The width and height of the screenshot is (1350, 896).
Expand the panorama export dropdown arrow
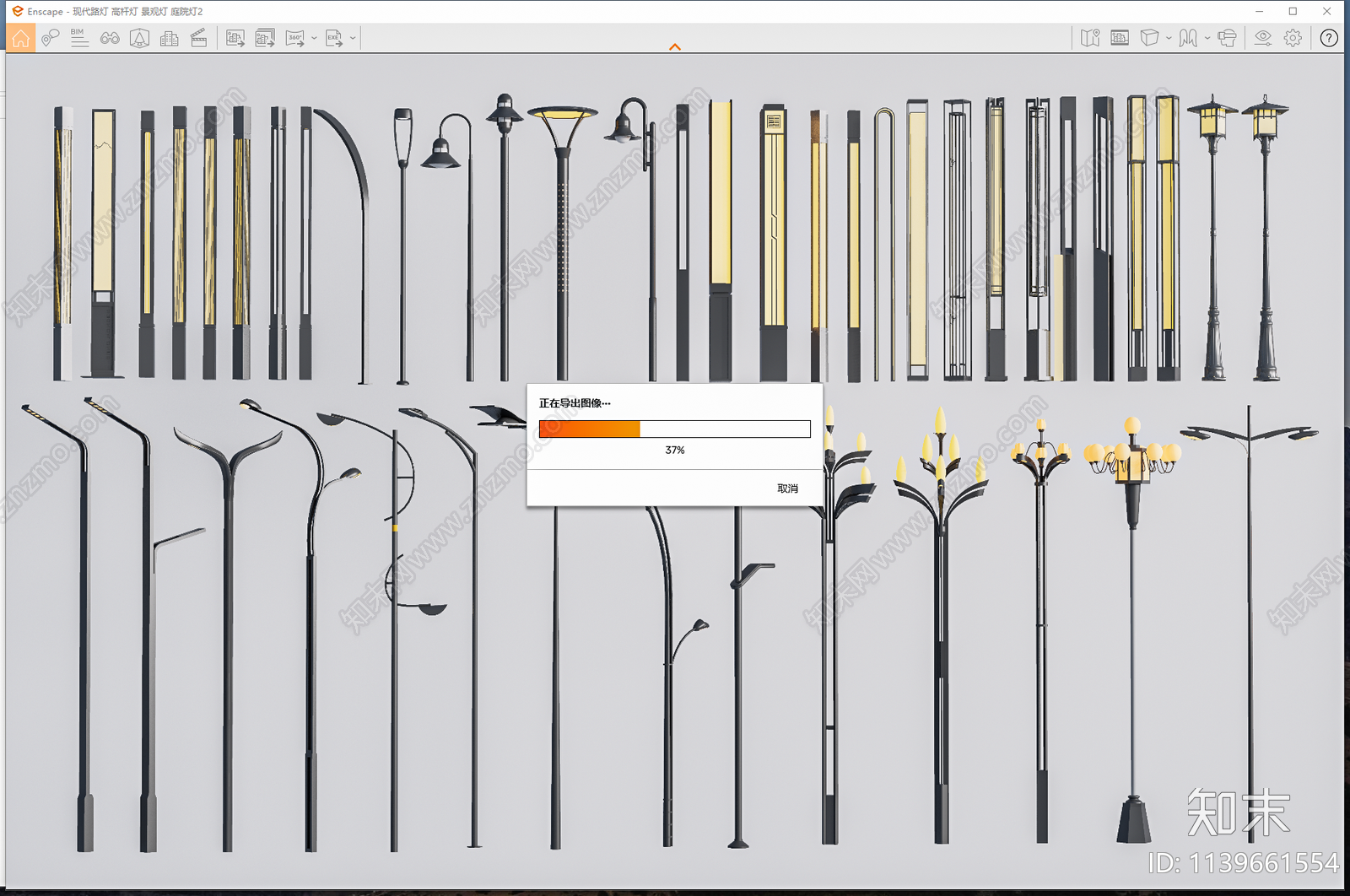pyautogui.click(x=314, y=38)
